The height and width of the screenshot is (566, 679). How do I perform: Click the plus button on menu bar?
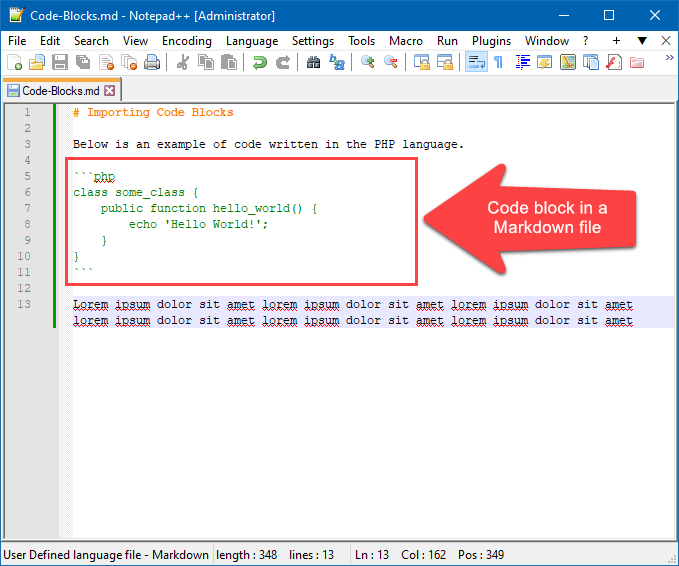click(x=616, y=41)
